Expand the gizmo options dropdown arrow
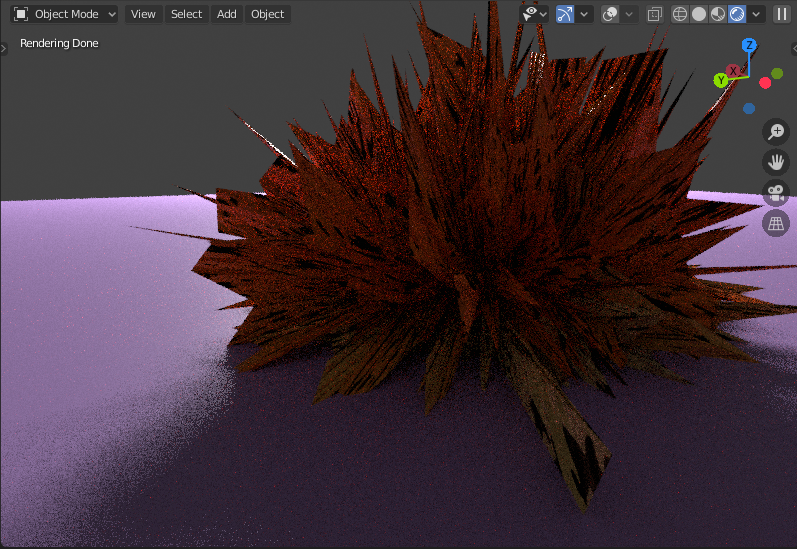Image resolution: width=797 pixels, height=549 pixels. click(584, 14)
